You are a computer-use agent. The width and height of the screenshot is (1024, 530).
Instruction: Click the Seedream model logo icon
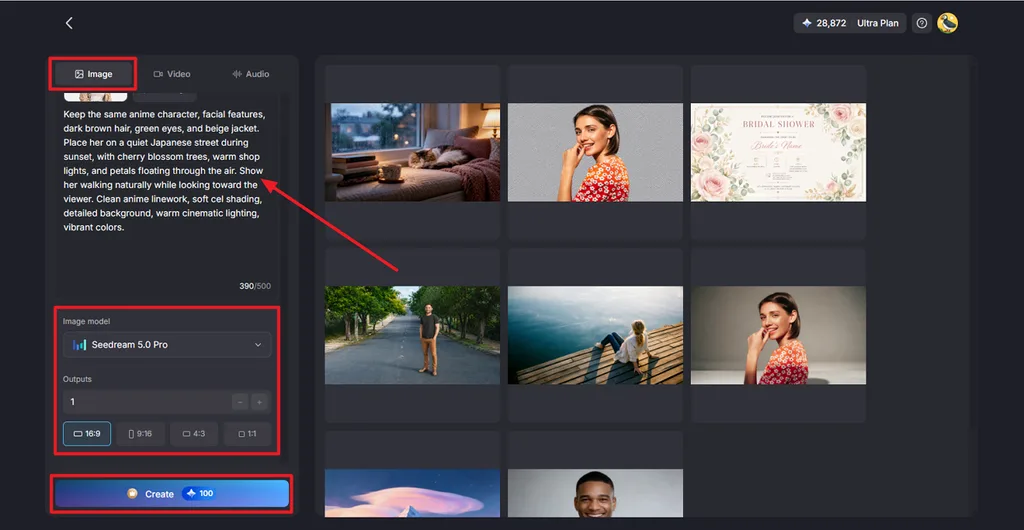coord(80,345)
